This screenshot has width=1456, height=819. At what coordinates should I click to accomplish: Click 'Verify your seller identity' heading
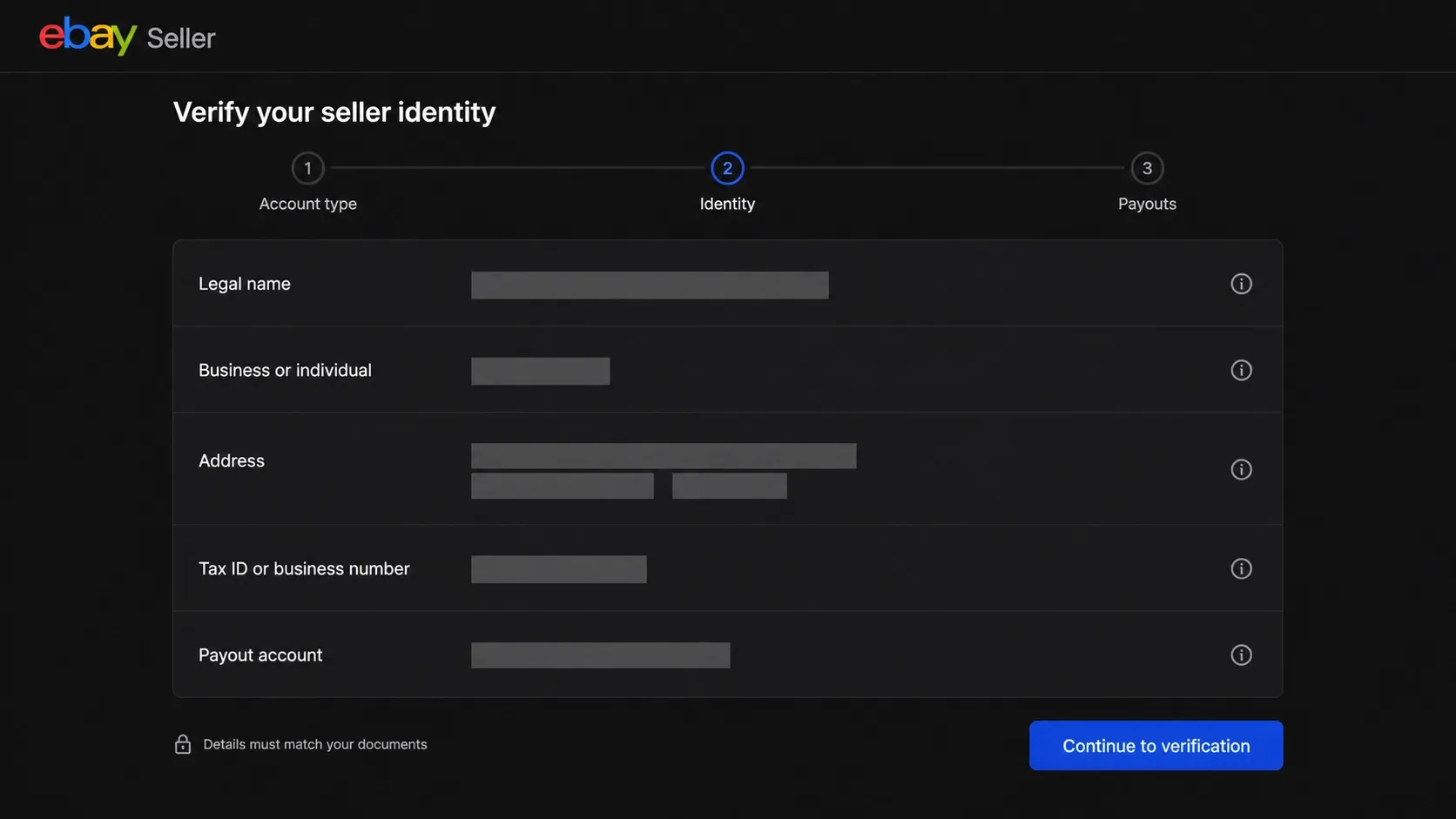coord(334,112)
